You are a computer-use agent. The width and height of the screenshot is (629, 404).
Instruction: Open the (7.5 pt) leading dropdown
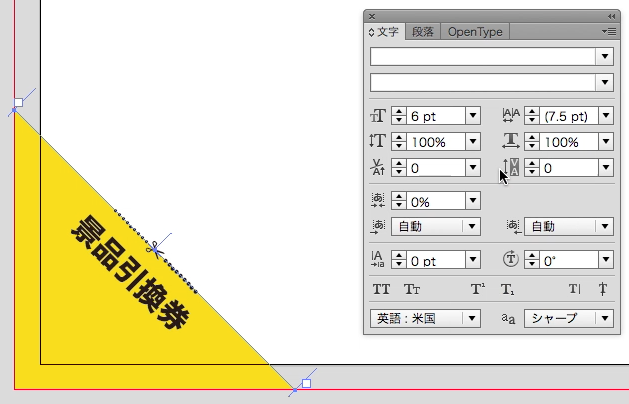coord(606,116)
